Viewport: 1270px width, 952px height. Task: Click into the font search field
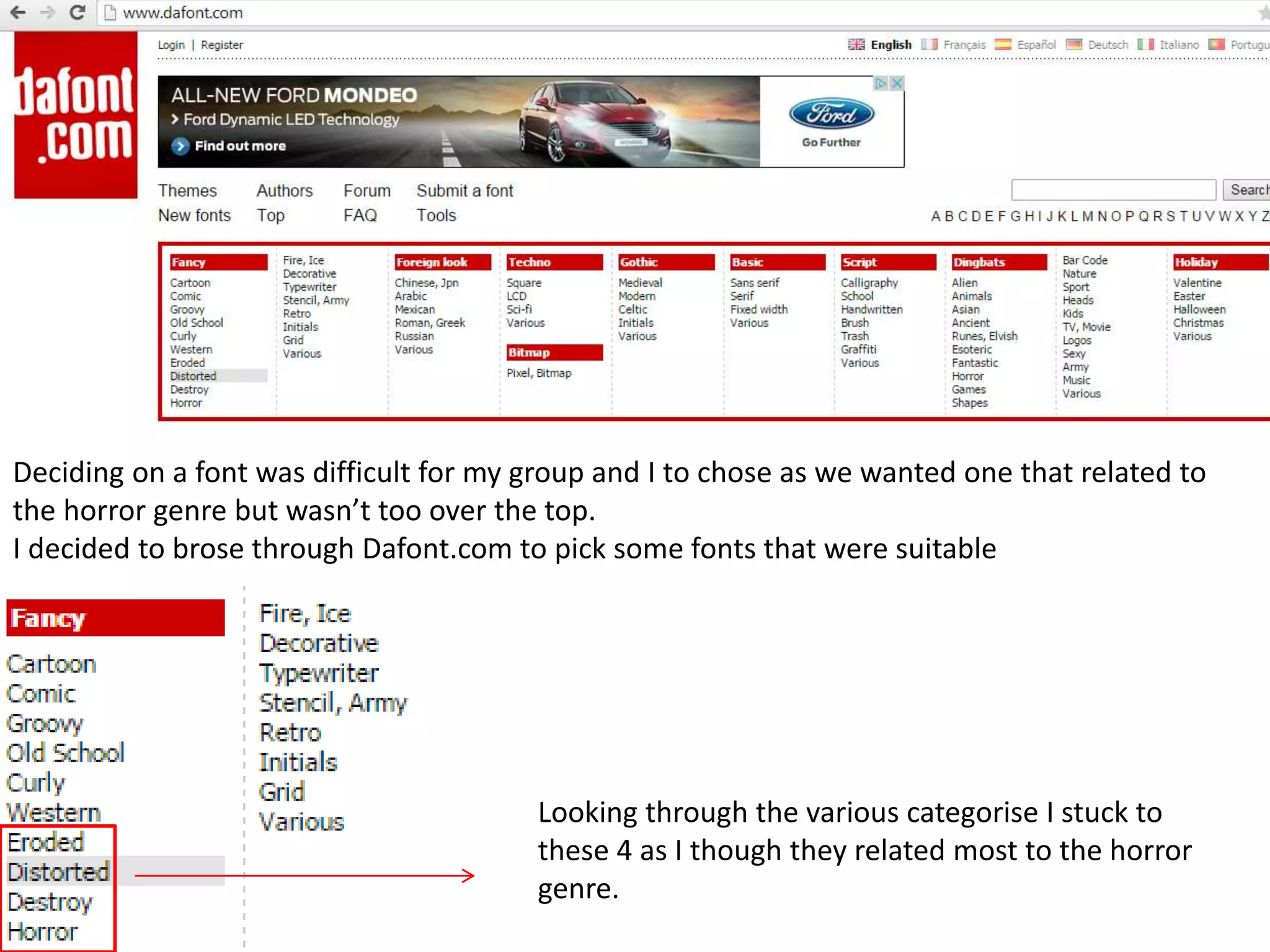coord(1113,190)
